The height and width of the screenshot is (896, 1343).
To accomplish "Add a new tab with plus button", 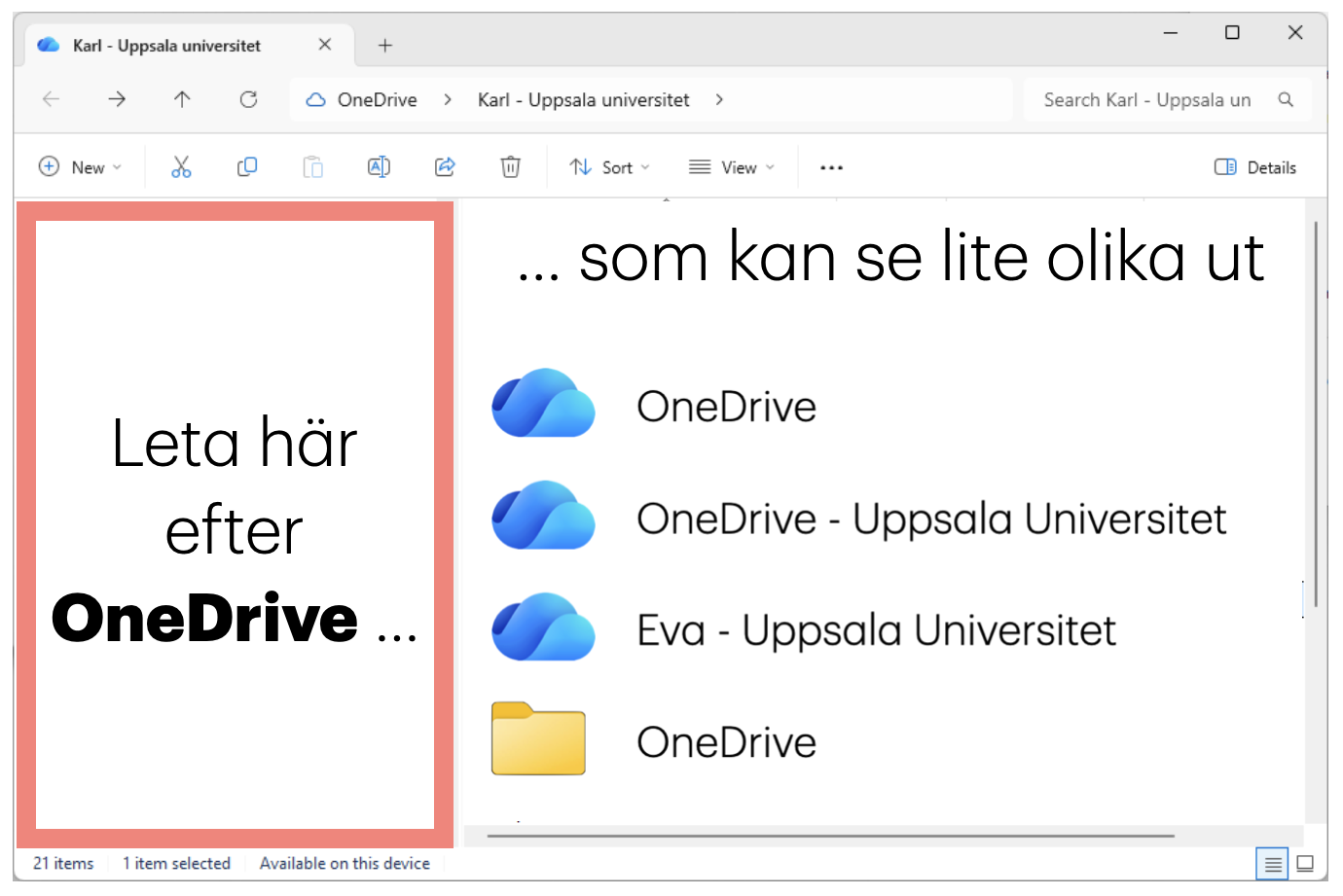I will pos(385,46).
